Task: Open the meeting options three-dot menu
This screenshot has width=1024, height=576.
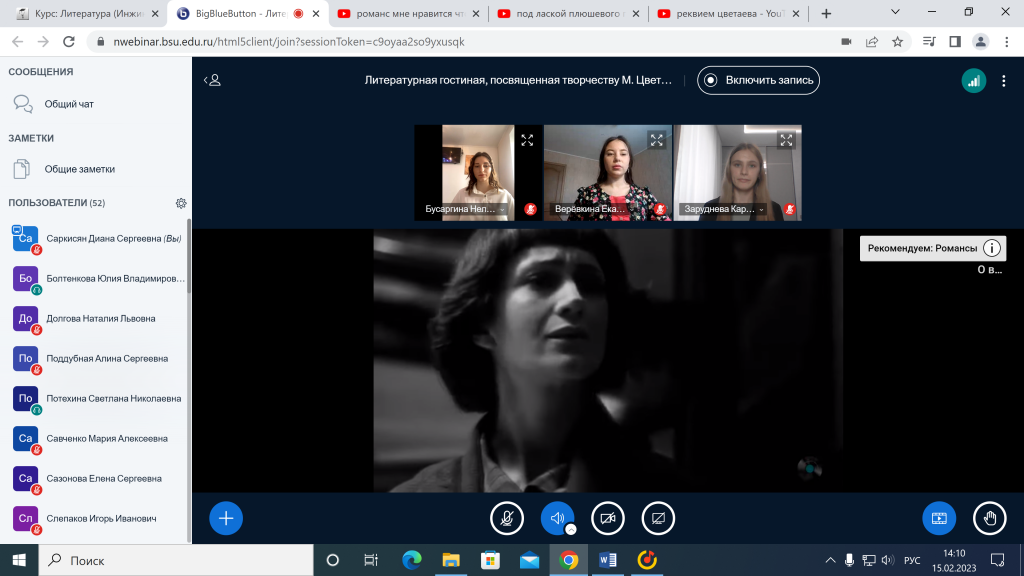Action: pos(1004,80)
